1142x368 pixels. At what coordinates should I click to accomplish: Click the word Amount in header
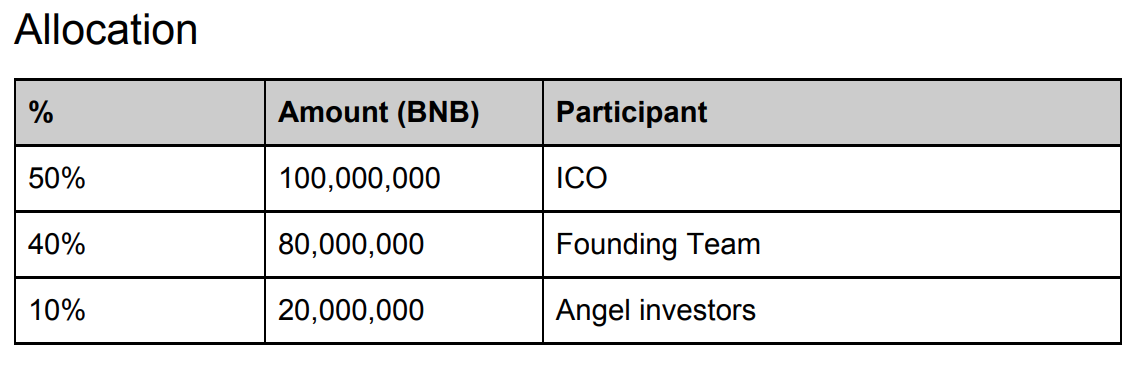333,113
